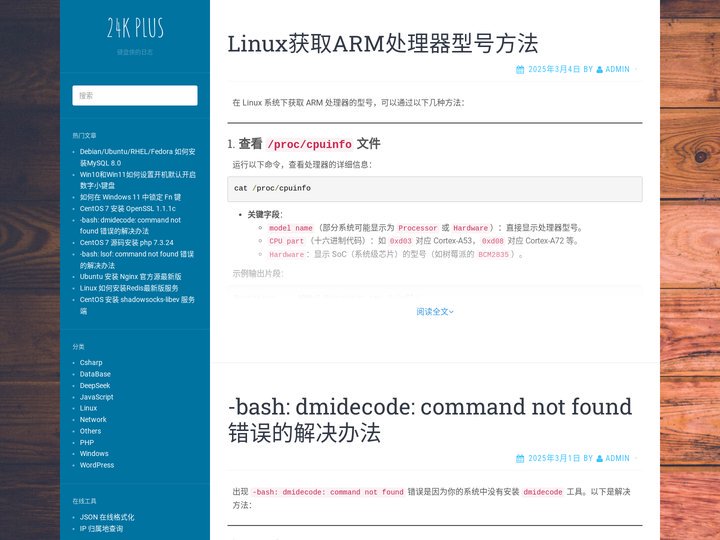This screenshot has width=720, height=540.
Task: Open the 24K PLUS site title
Action: (x=135, y=28)
